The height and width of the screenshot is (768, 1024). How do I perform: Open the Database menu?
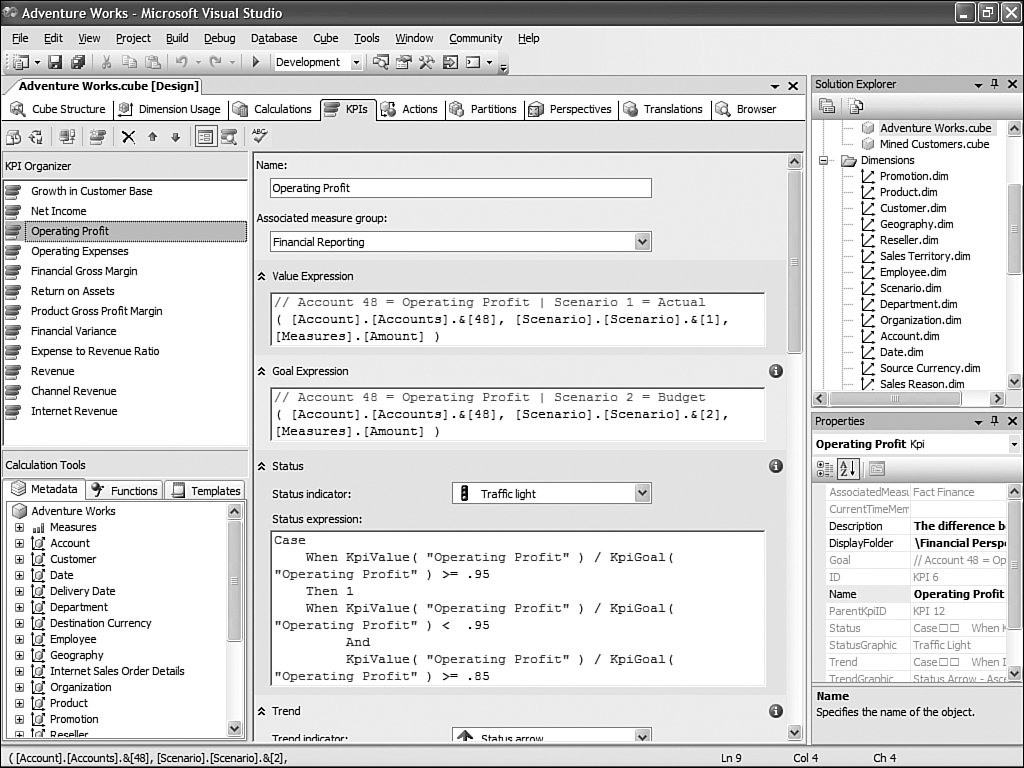[274, 38]
